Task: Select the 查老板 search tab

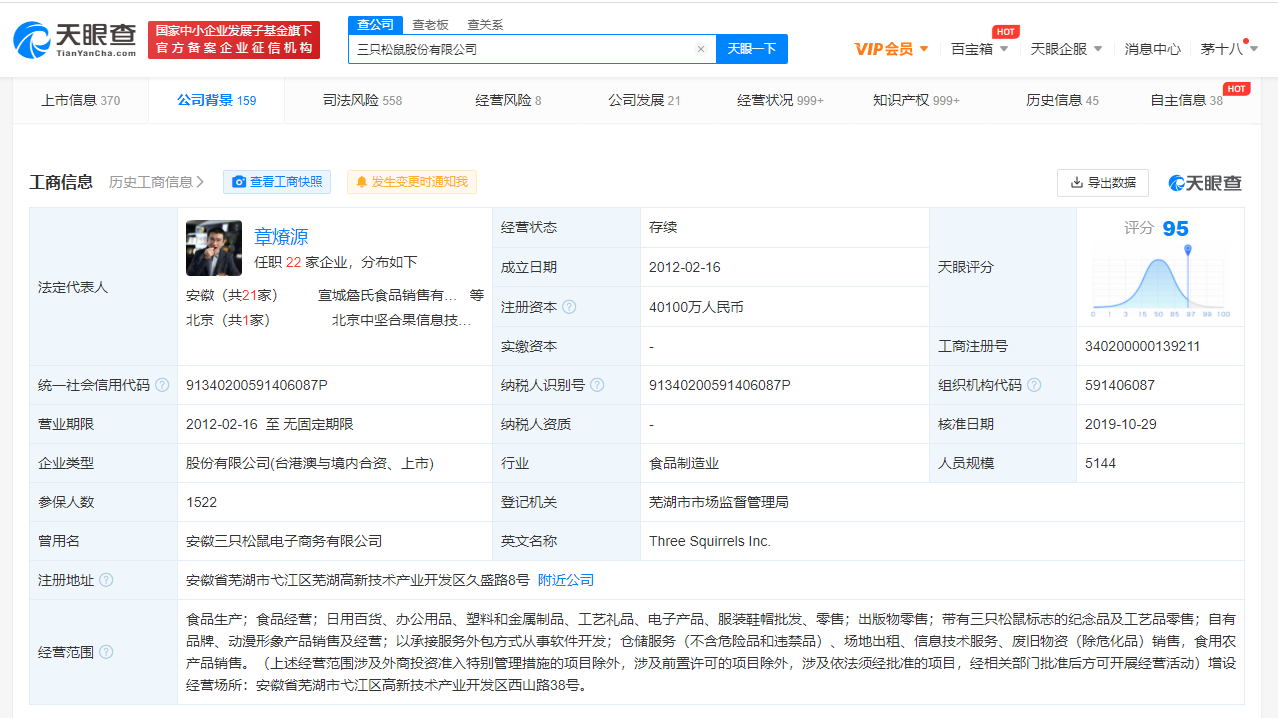Action: (x=430, y=24)
